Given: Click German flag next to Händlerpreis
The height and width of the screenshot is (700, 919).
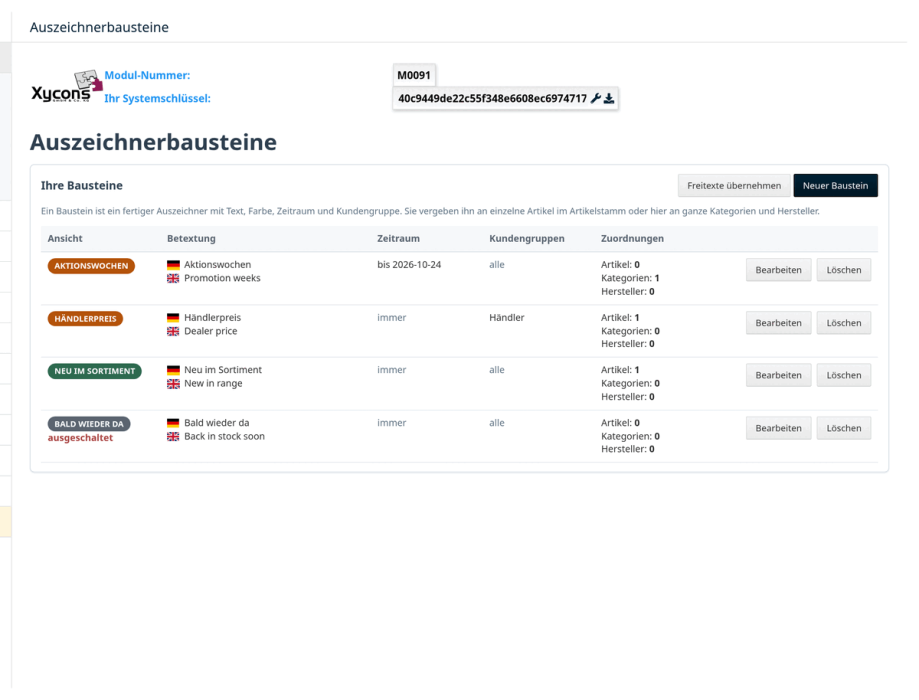Looking at the screenshot, I should (173, 318).
